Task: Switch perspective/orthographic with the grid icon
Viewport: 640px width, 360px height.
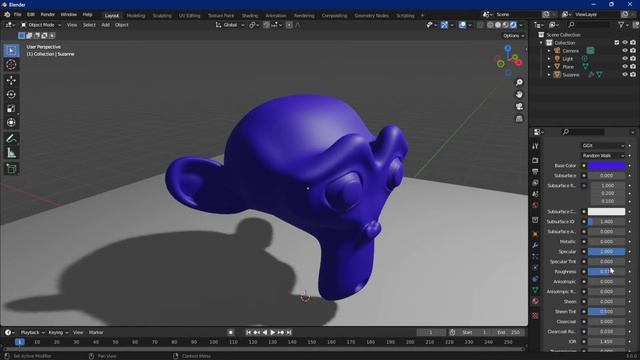Action: 519,119
